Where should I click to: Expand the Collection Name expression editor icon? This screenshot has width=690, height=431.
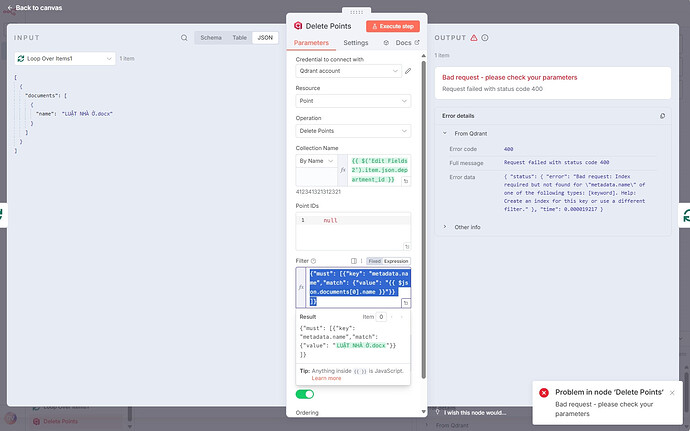click(406, 181)
